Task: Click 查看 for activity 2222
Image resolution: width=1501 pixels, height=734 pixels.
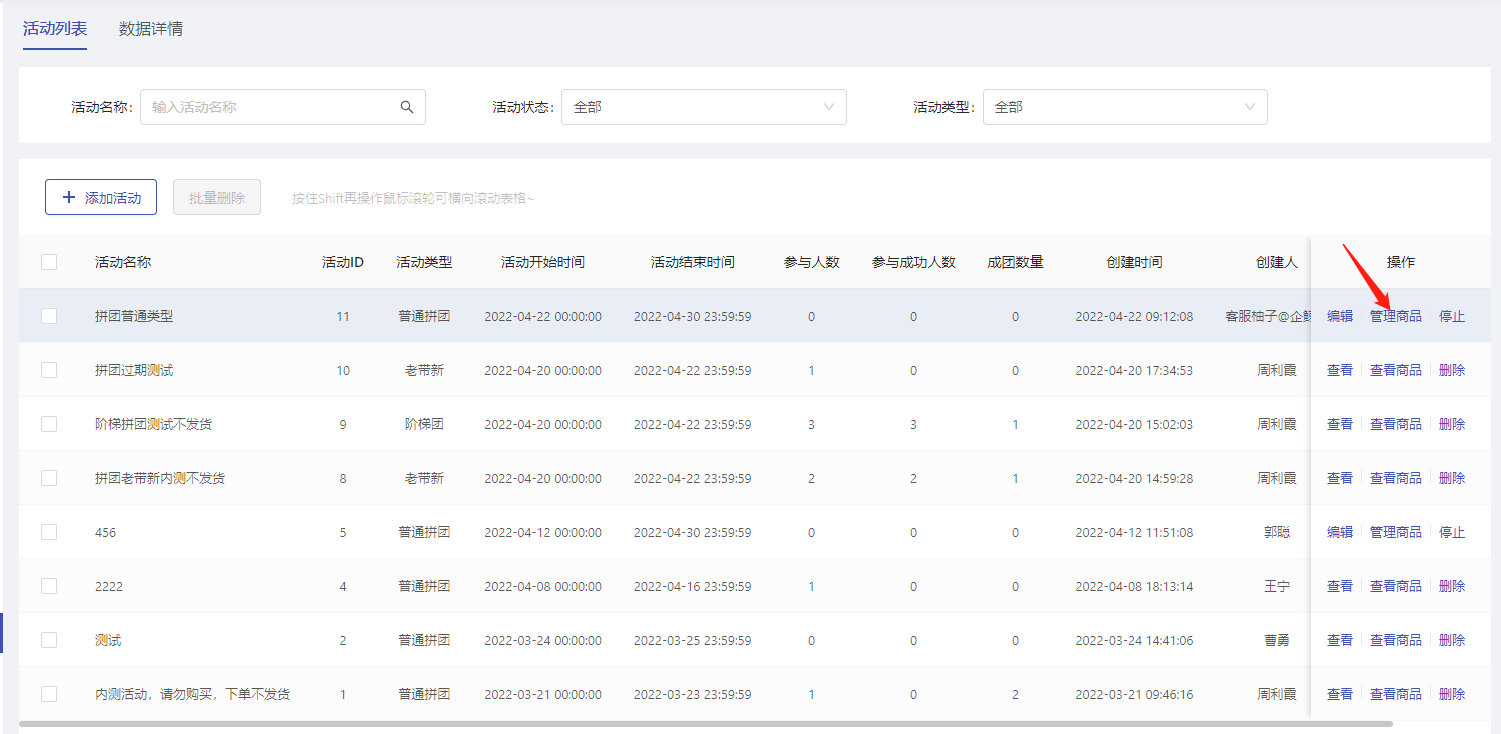Action: [x=1340, y=586]
